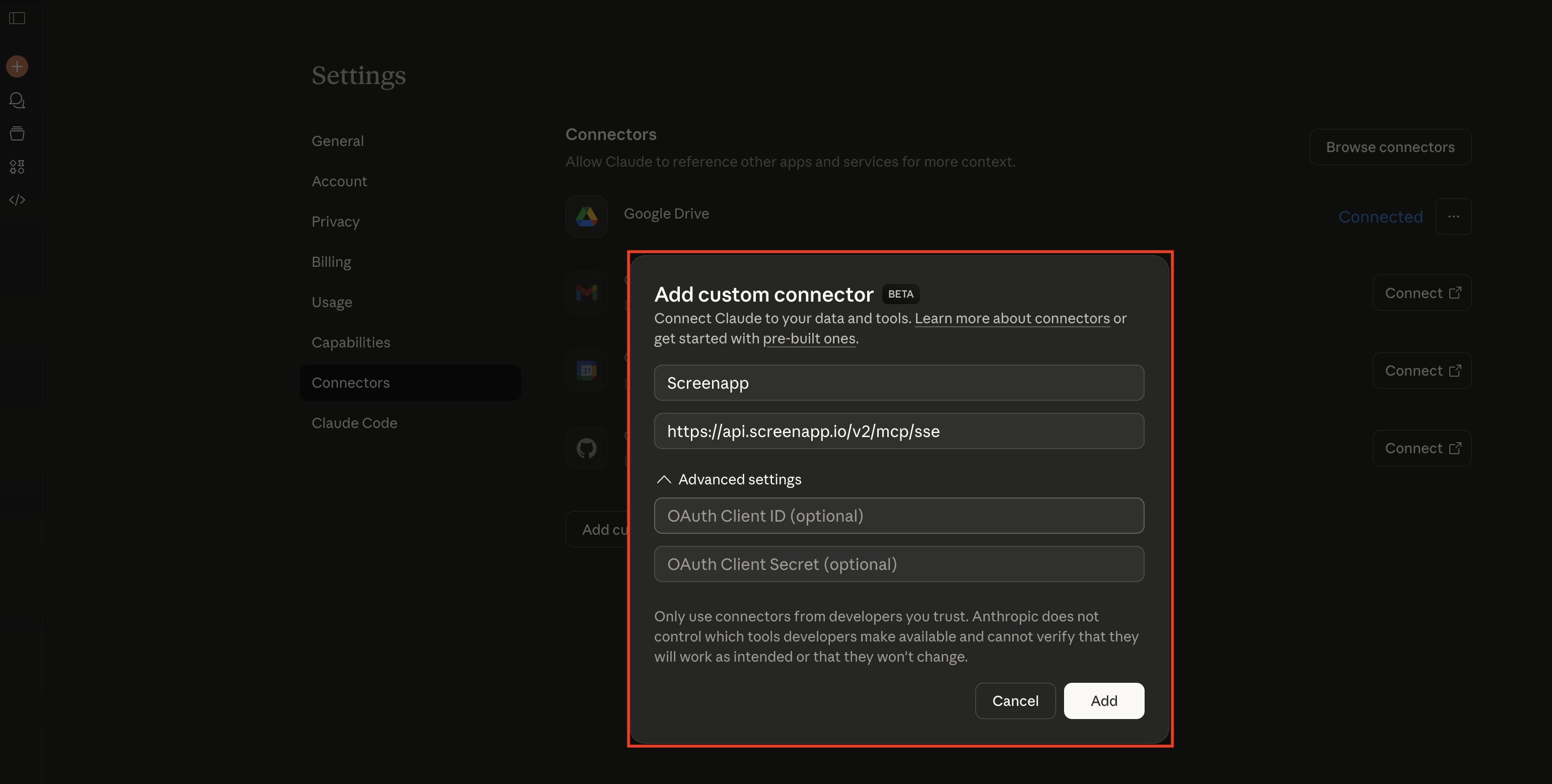Cancel the custom connector dialog
Screen dimensions: 1552x784
click(1015, 700)
